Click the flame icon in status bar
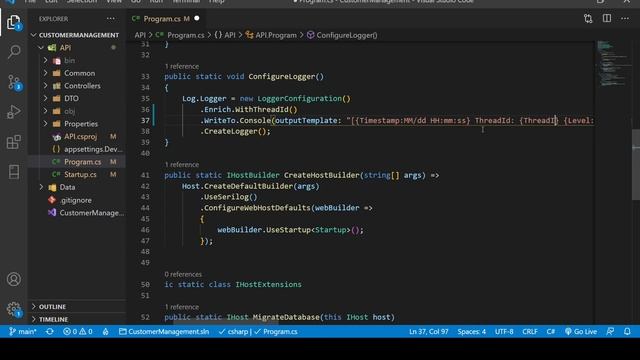The width and height of the screenshot is (640, 360). pos(105,331)
